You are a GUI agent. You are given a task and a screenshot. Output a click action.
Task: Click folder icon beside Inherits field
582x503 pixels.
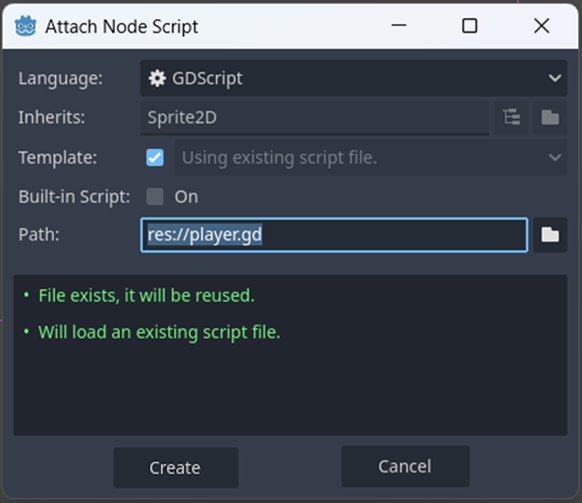(550, 117)
